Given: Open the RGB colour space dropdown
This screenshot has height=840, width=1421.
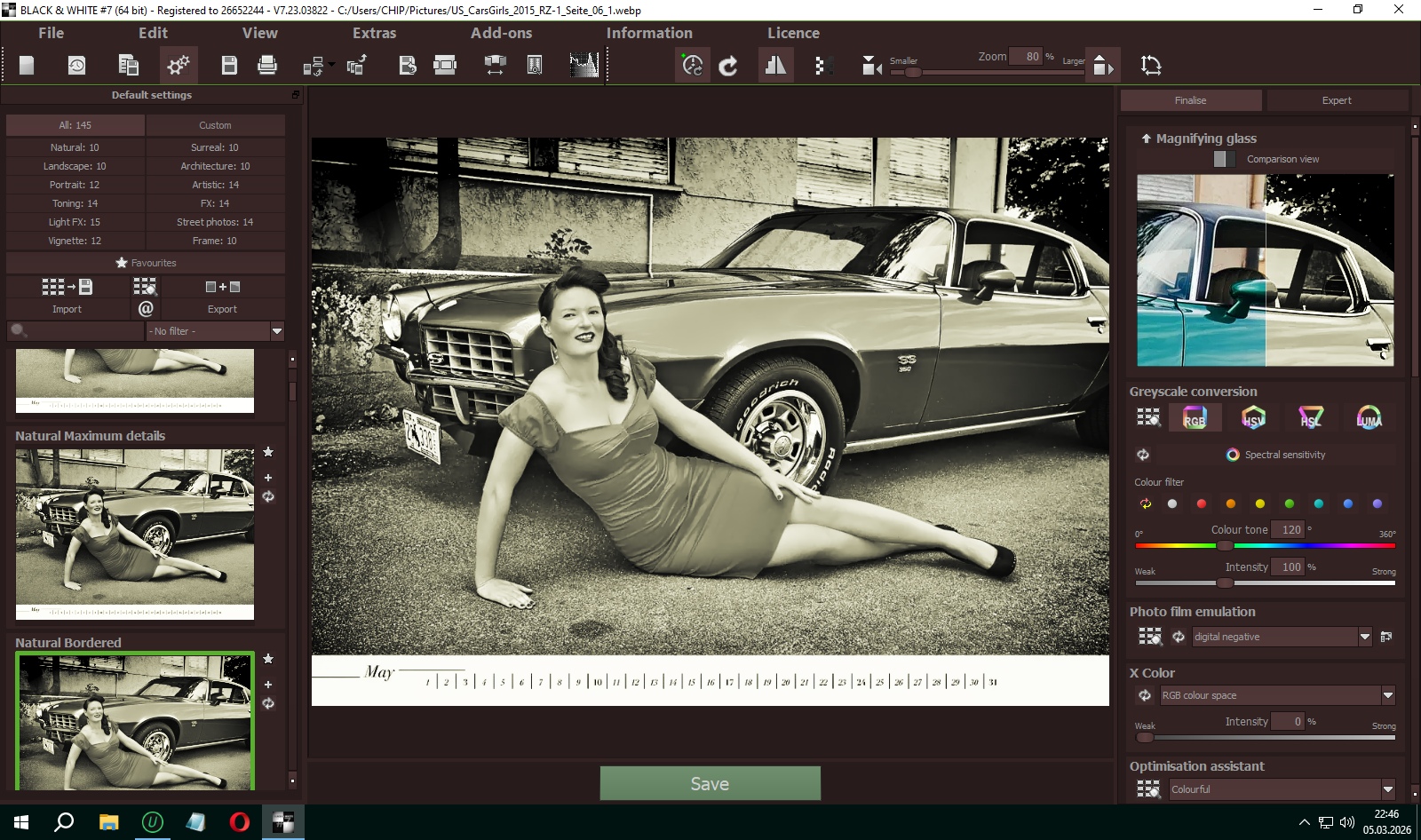Looking at the screenshot, I should tap(1387, 695).
